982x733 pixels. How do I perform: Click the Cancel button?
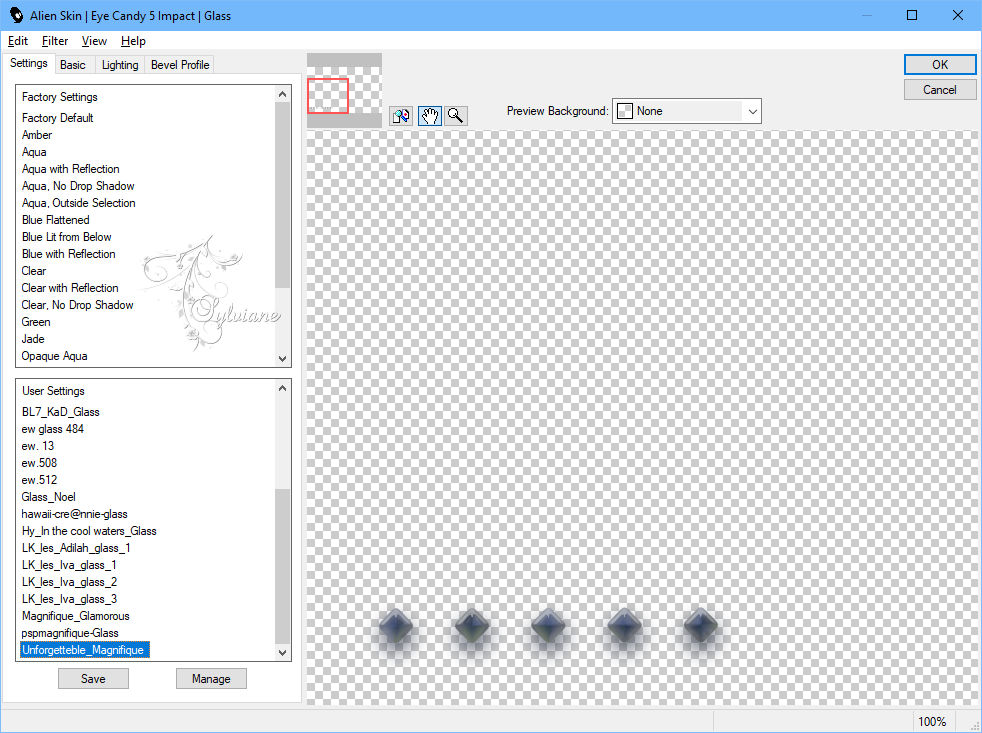939,90
